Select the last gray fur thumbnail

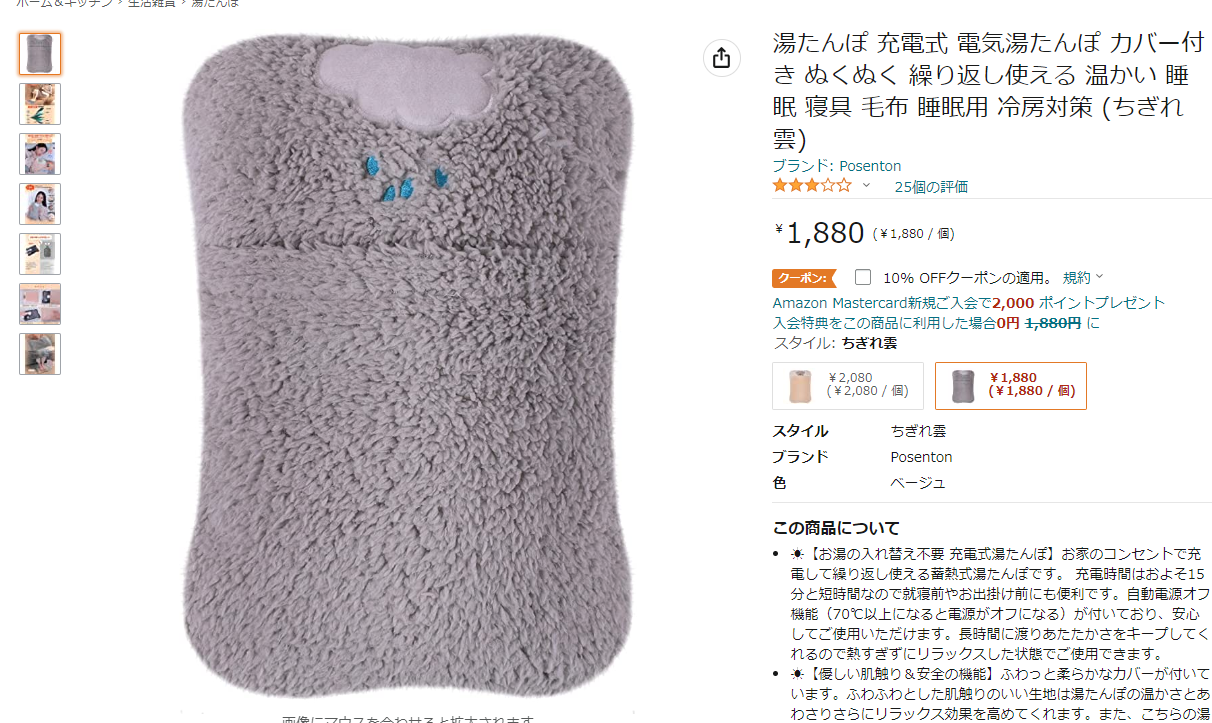click(x=40, y=354)
